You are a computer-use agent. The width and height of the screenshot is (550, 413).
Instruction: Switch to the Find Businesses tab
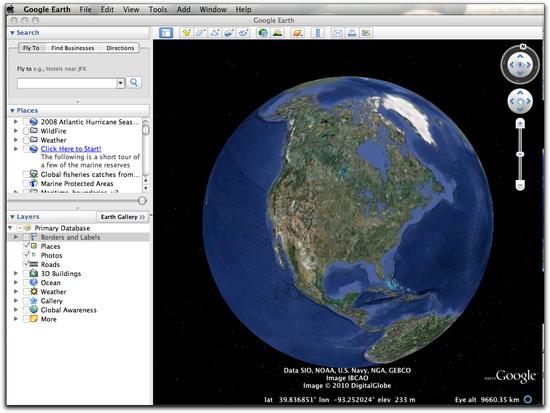coord(73,48)
